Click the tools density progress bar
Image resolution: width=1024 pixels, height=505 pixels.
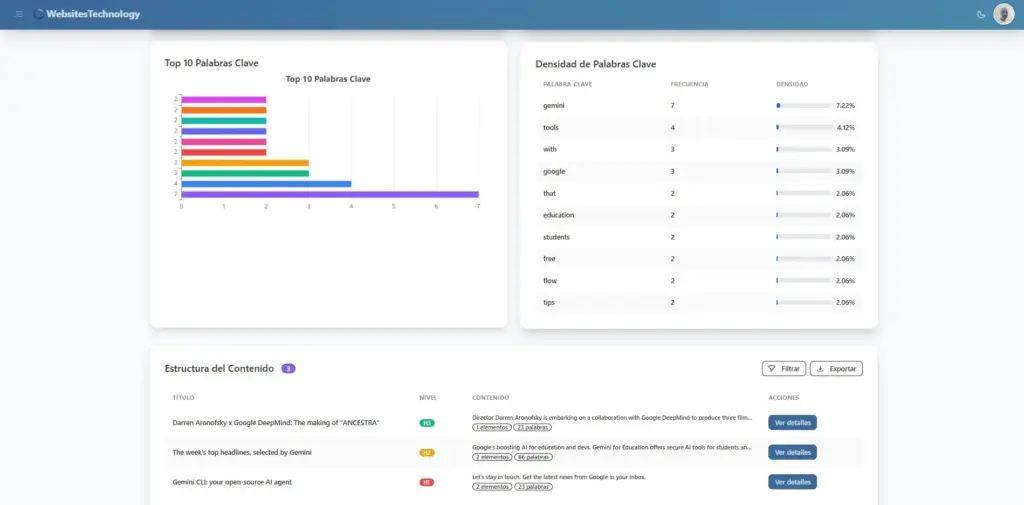point(804,127)
